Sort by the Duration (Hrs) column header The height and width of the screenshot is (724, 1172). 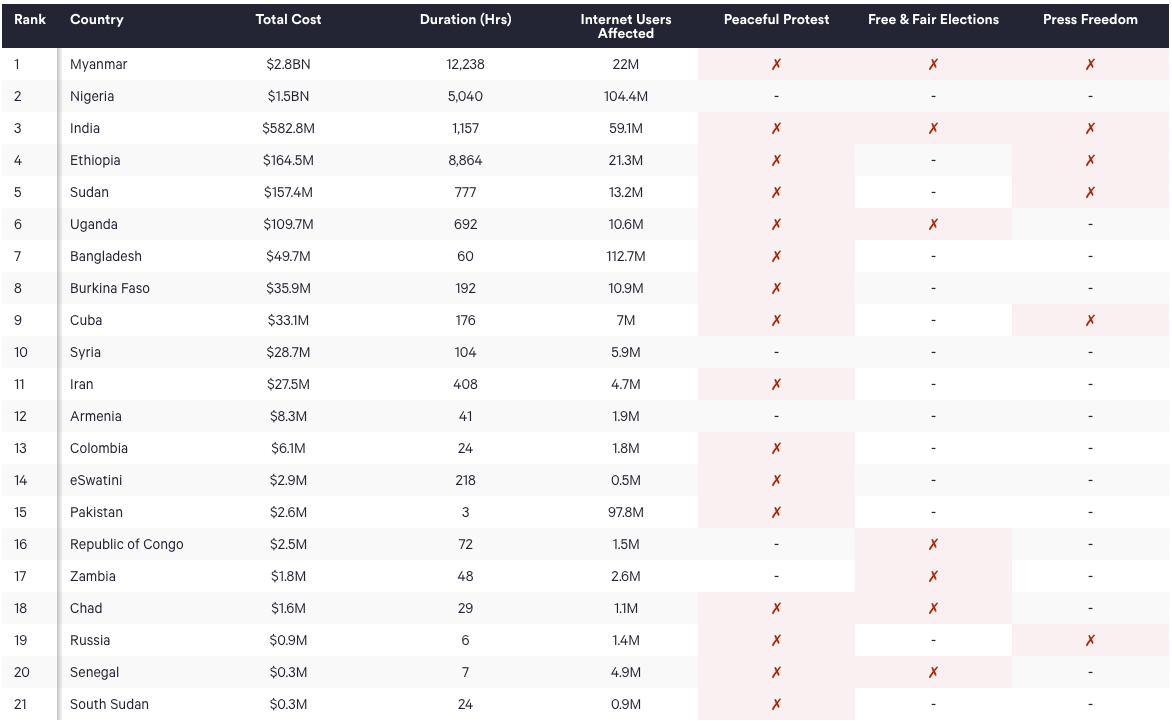465,19
